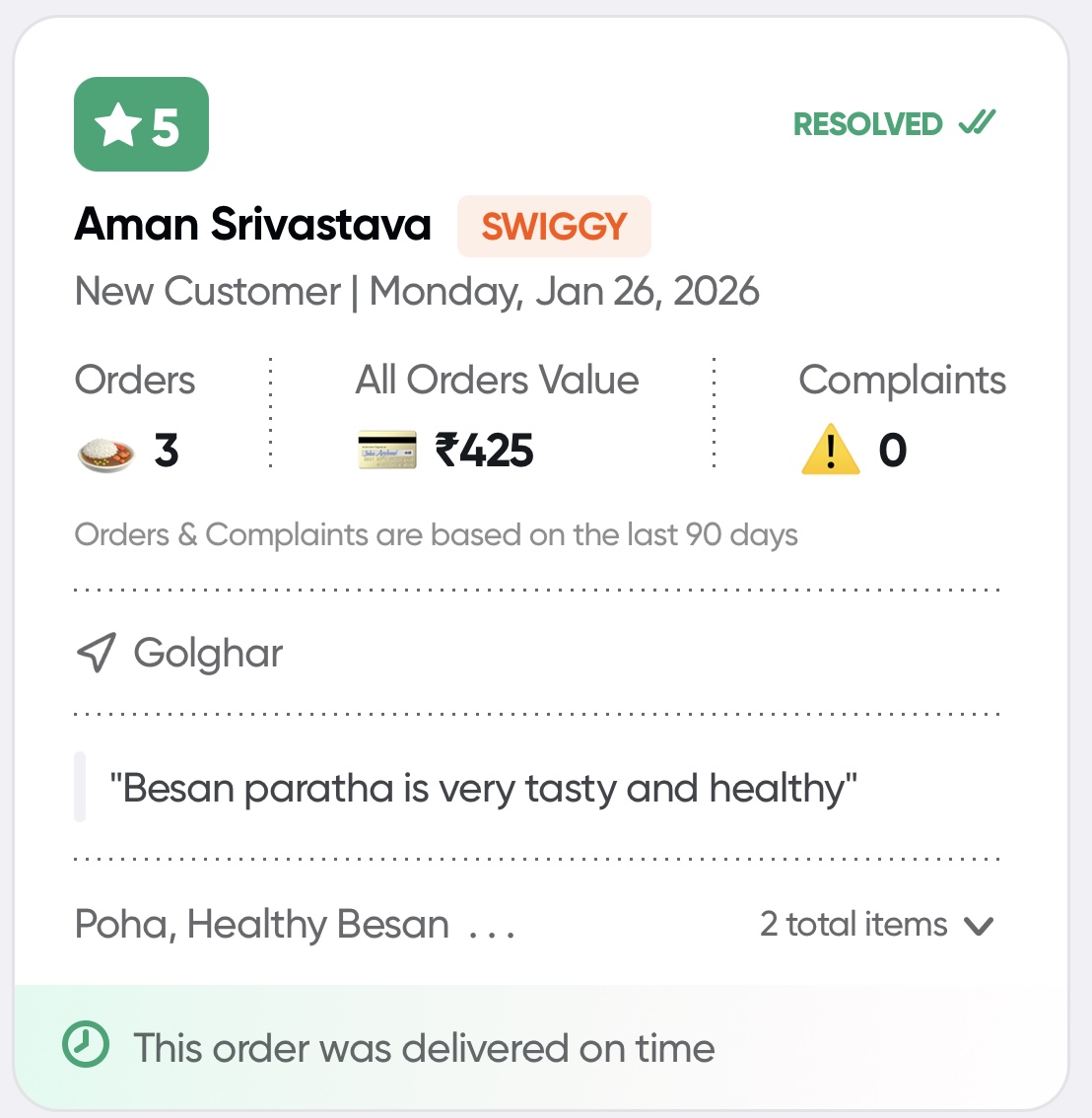Click the green star rating badge
Image resolution: width=1092 pixels, height=1118 pixels.
(x=140, y=124)
